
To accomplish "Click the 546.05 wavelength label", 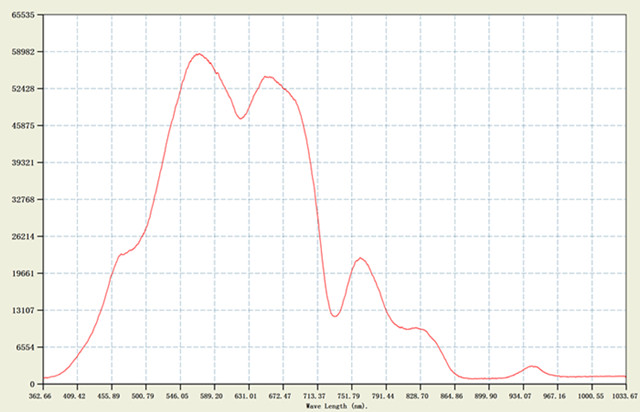I will coord(177,396).
